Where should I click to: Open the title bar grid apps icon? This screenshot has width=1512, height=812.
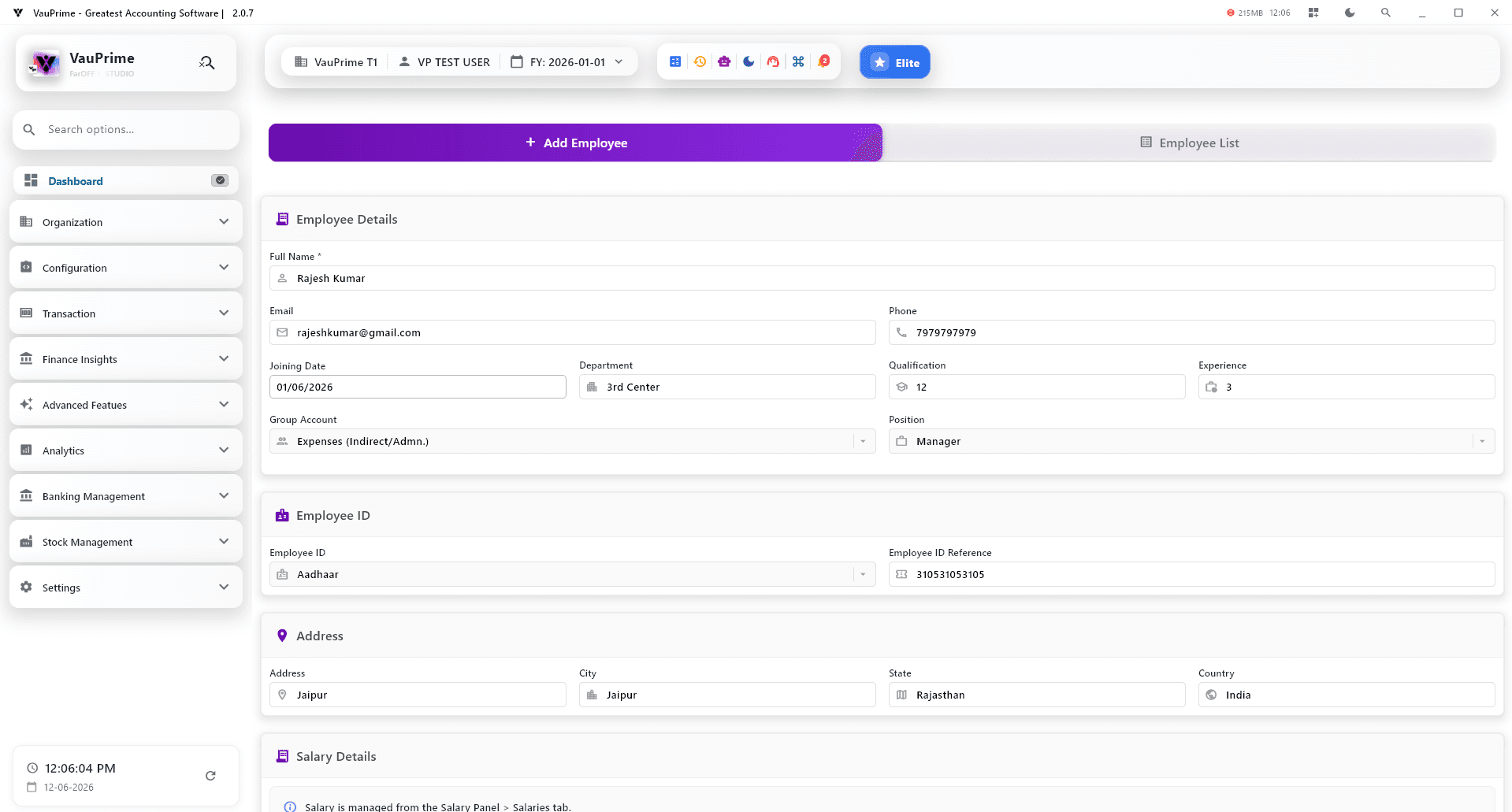(x=1313, y=13)
